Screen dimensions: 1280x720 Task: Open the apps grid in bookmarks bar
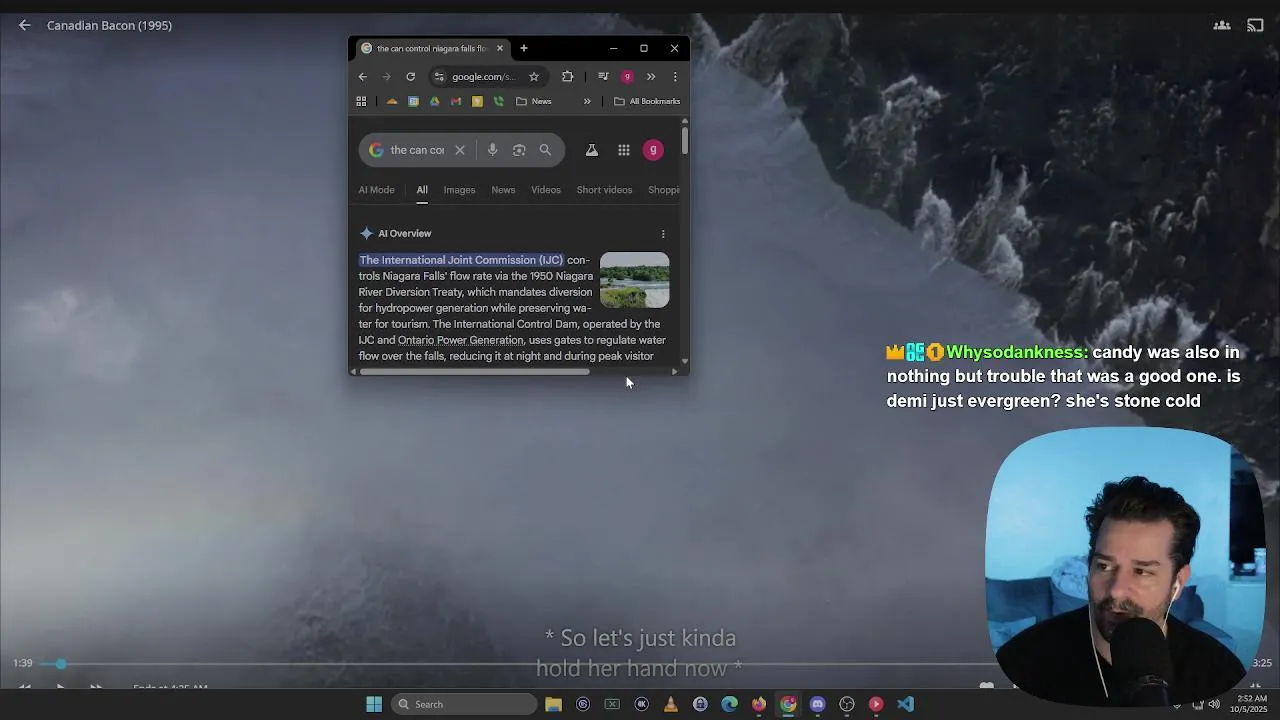pyautogui.click(x=361, y=101)
